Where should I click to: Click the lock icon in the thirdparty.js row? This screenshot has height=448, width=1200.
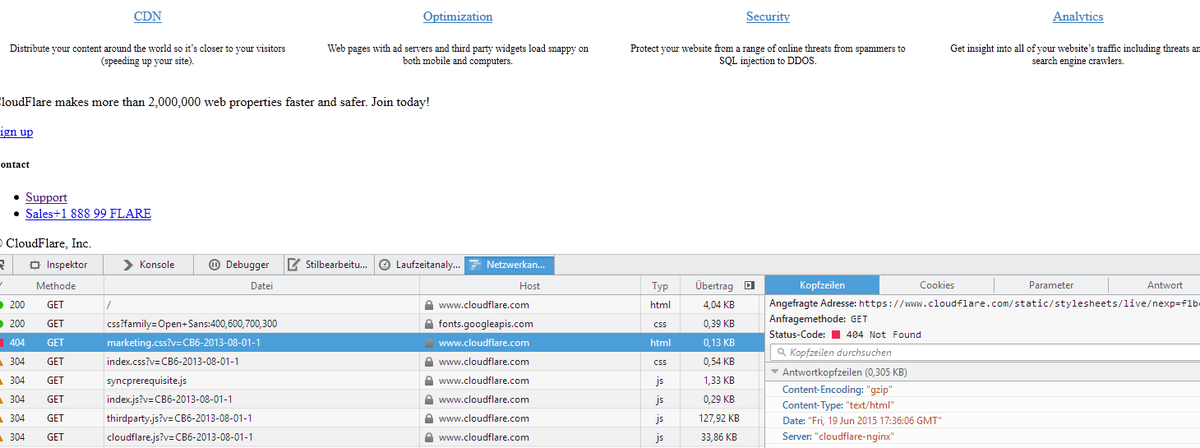point(429,418)
